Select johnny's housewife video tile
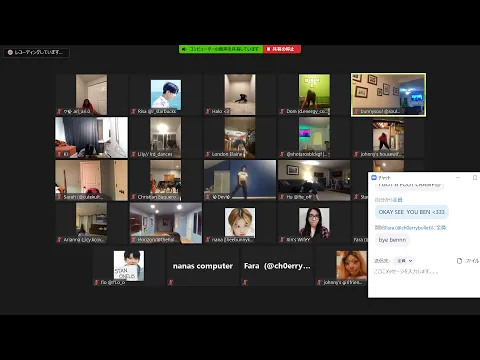The height and width of the screenshot is (360, 480). pyautogui.click(x=388, y=137)
